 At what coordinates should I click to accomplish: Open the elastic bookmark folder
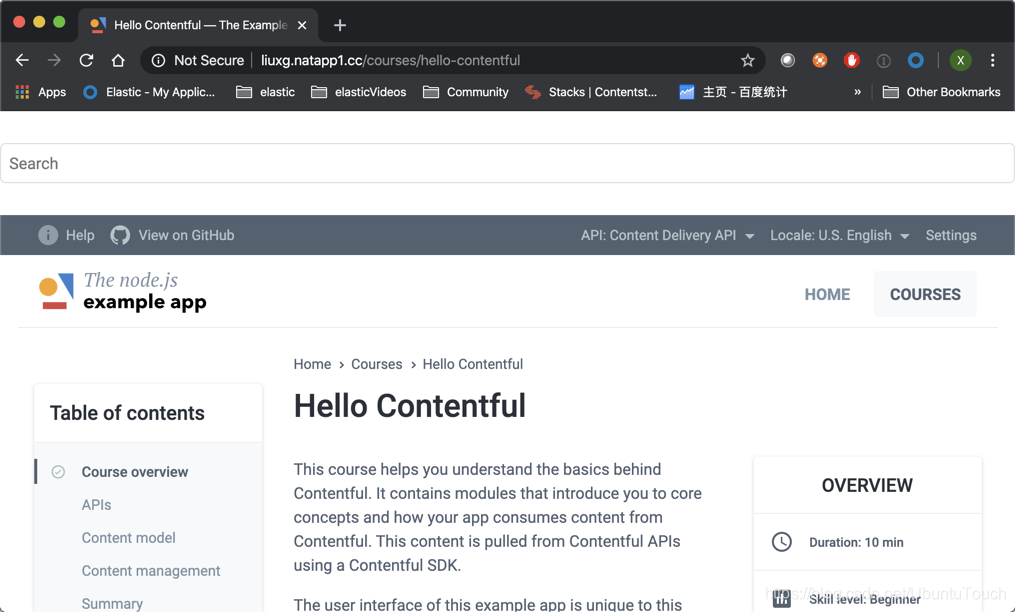tap(265, 92)
